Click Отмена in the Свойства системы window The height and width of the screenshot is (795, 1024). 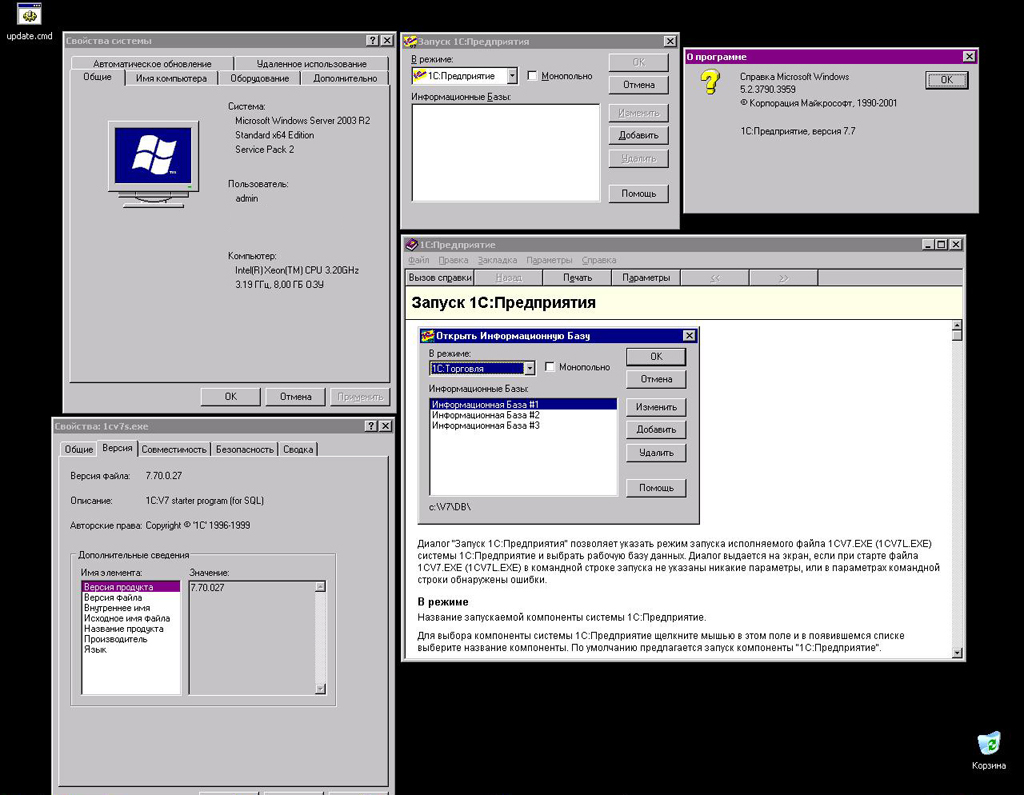(x=295, y=397)
